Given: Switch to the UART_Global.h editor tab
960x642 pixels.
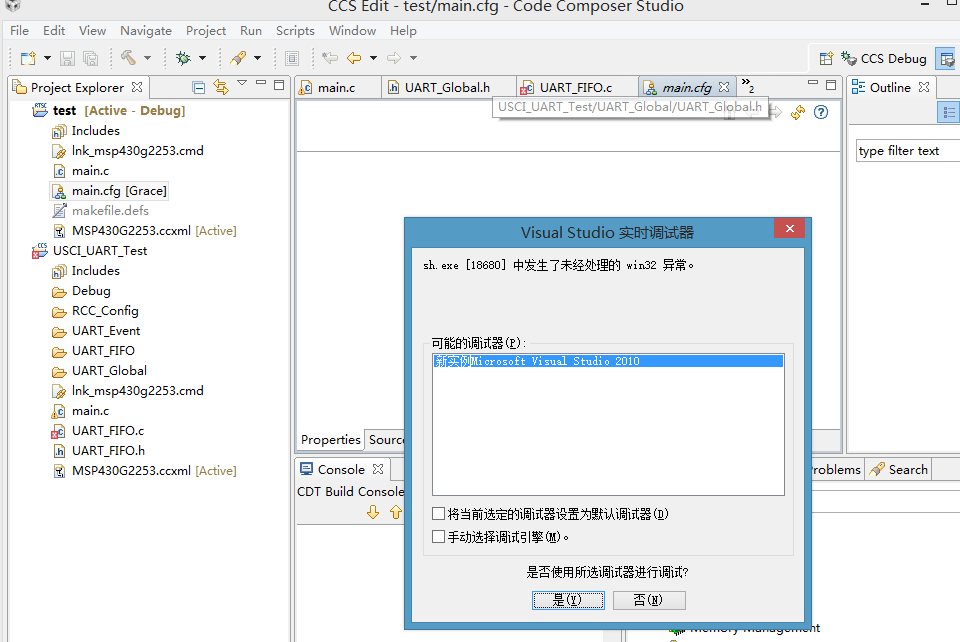Looking at the screenshot, I should [447, 88].
